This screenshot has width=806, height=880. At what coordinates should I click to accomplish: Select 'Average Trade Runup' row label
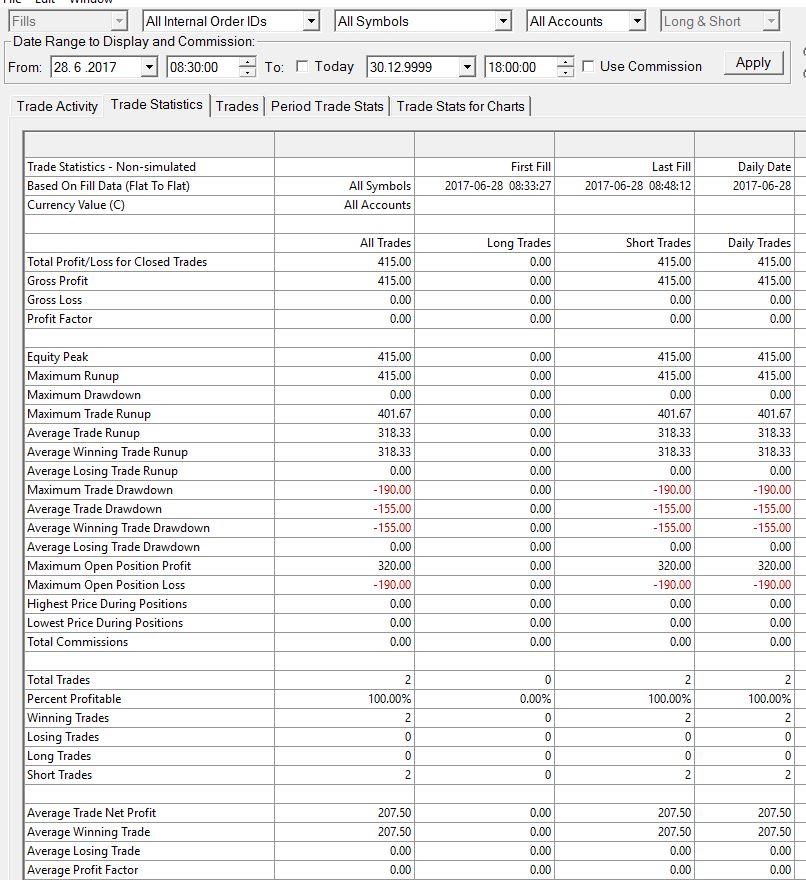[x=83, y=433]
